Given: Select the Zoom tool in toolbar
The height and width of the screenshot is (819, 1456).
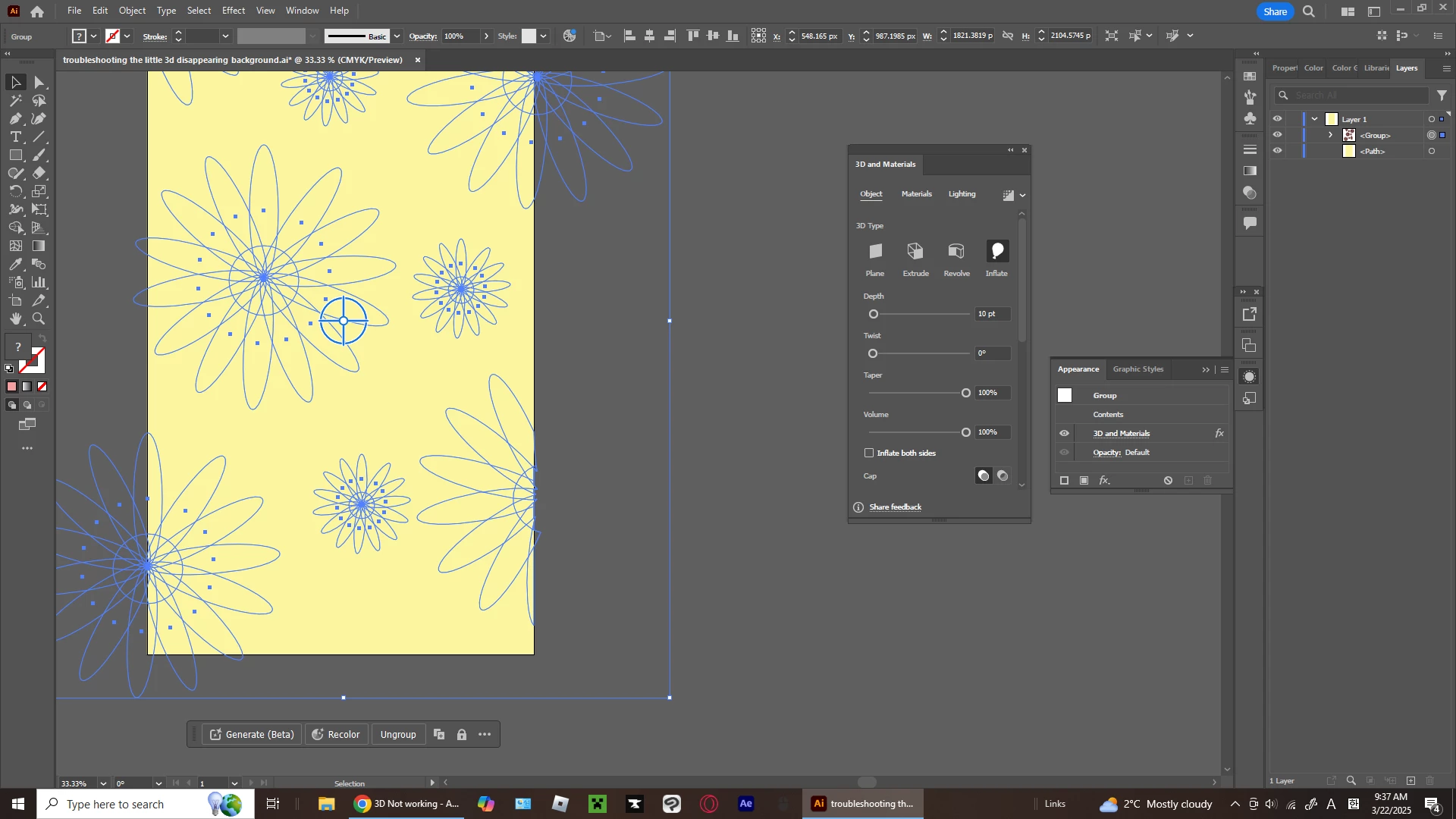Looking at the screenshot, I should 39,319.
